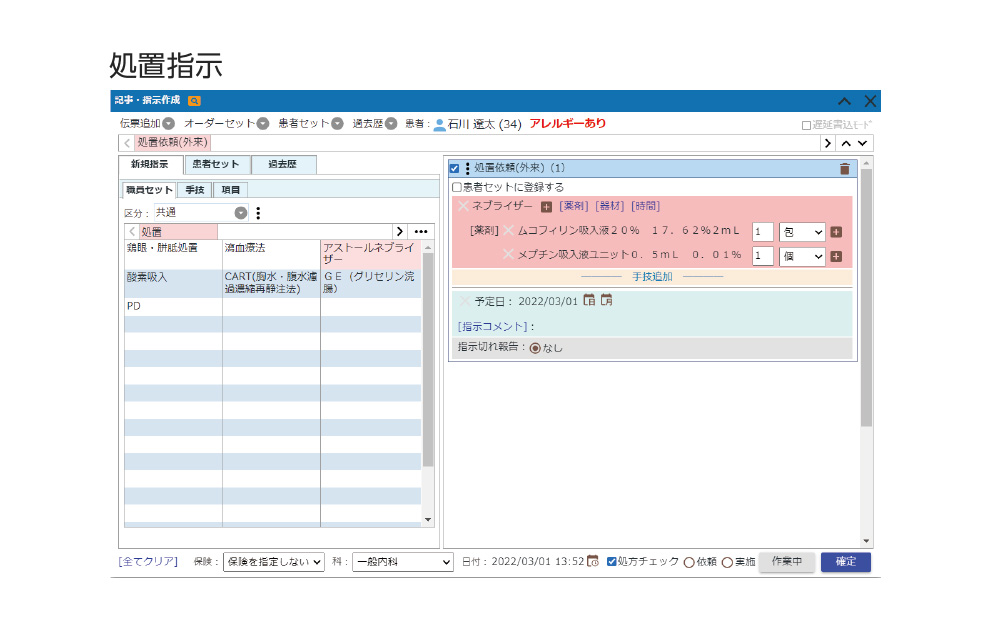This screenshot has width=994, height=632.
Task: Select the 依頼 radio button
Action: [x=689, y=562]
